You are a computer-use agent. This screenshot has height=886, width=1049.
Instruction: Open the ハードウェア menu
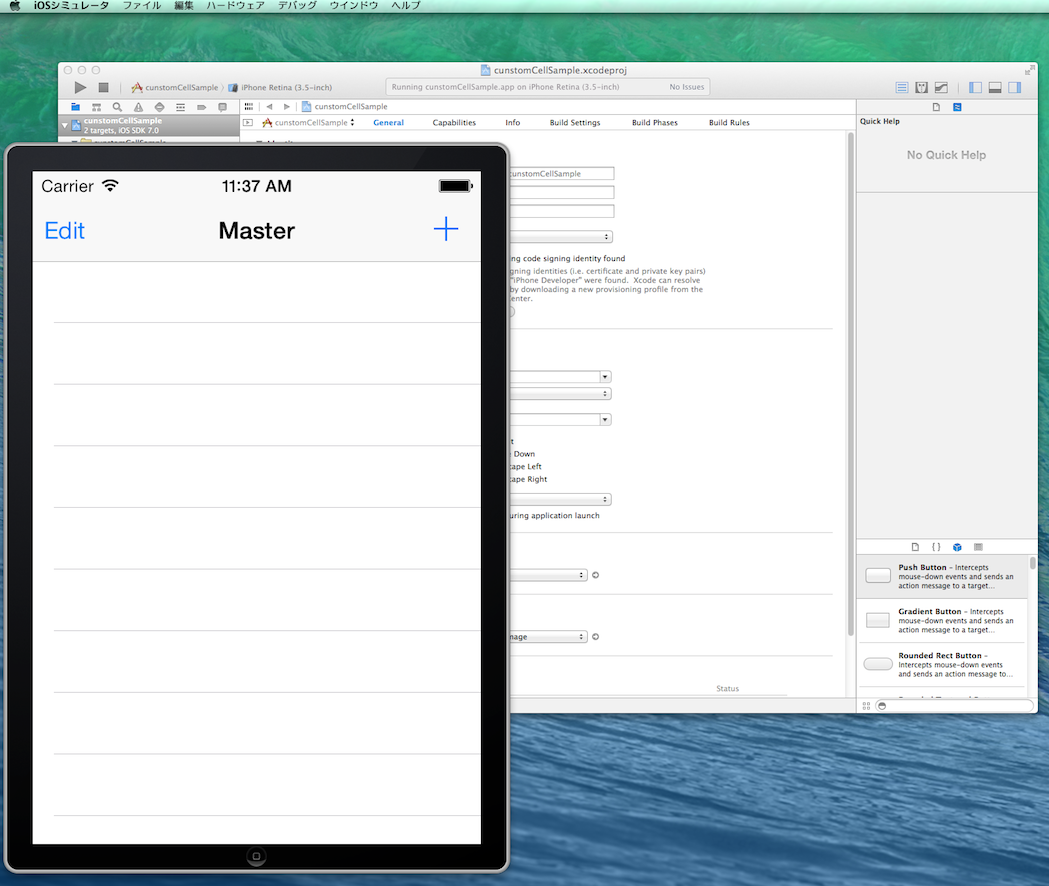click(235, 5)
